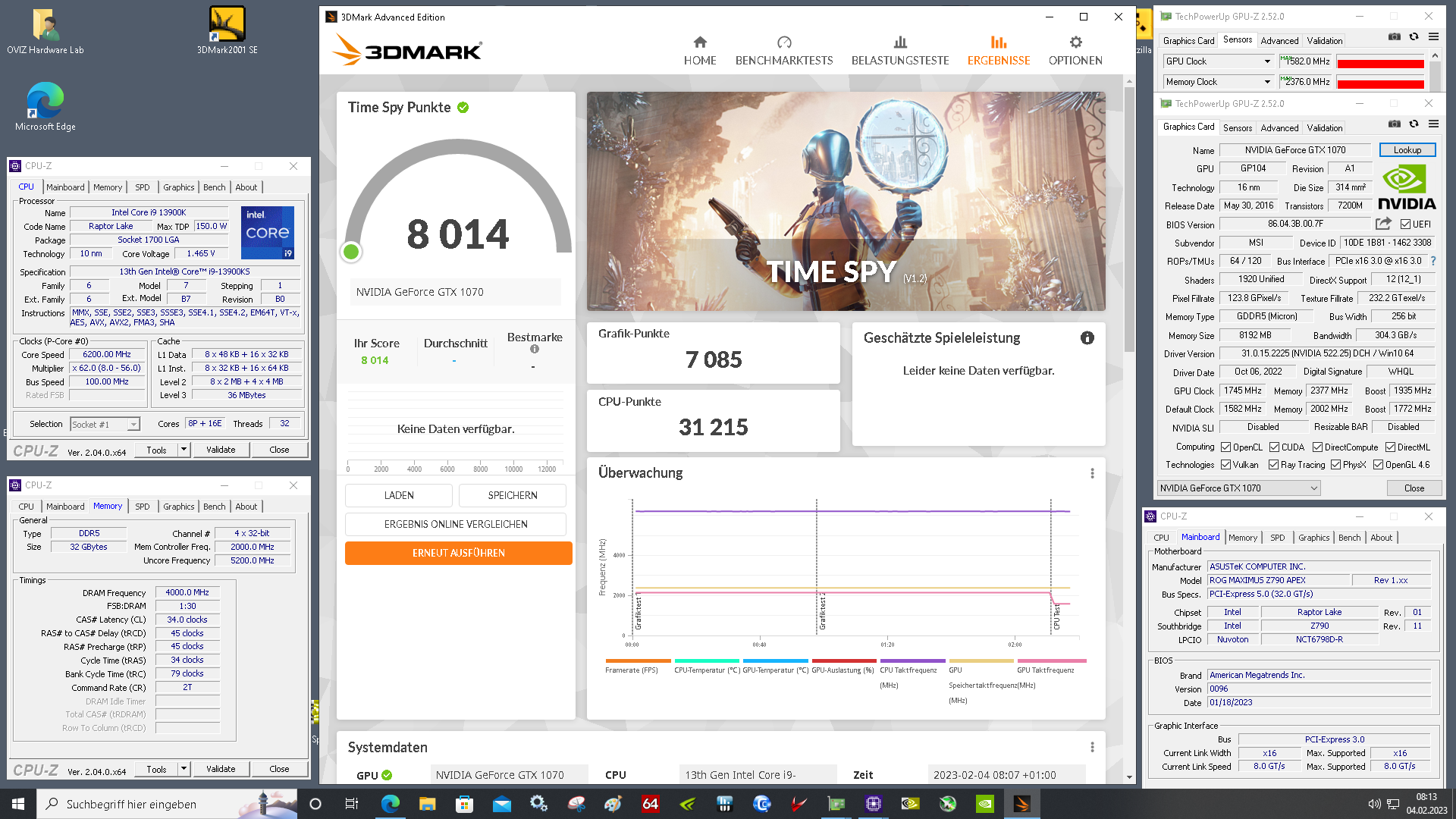The width and height of the screenshot is (1456, 819).
Task: Switch to Bench tab in upper CPU-Z
Action: 214,187
